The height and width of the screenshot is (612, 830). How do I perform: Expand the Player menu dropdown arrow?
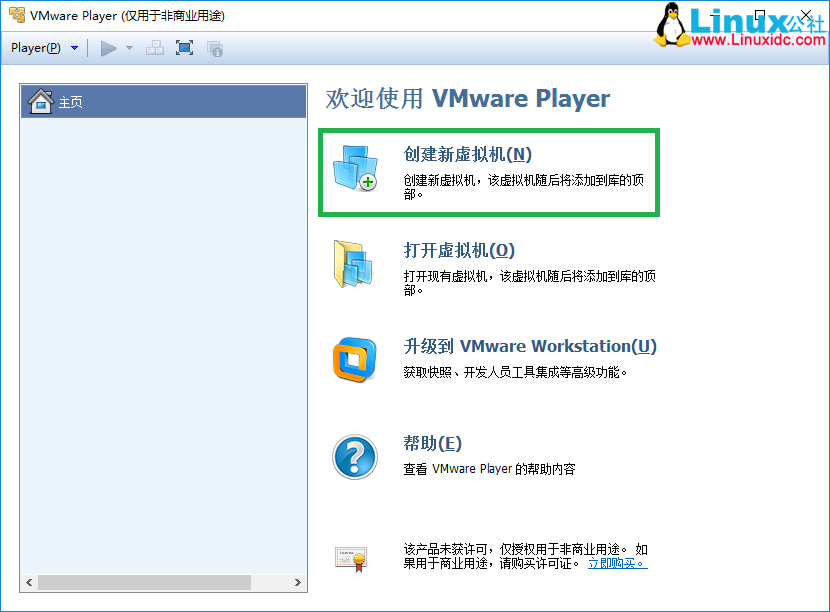click(x=75, y=48)
